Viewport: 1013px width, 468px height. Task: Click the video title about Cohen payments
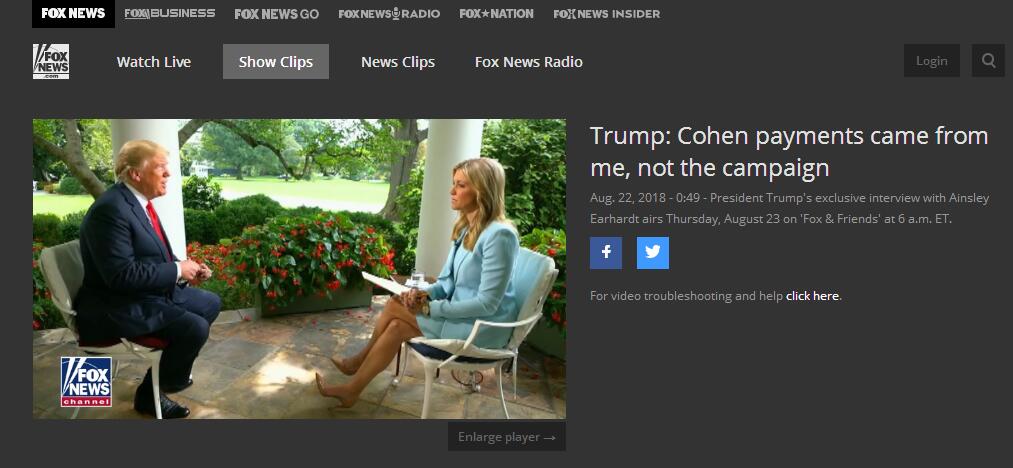tap(789, 152)
